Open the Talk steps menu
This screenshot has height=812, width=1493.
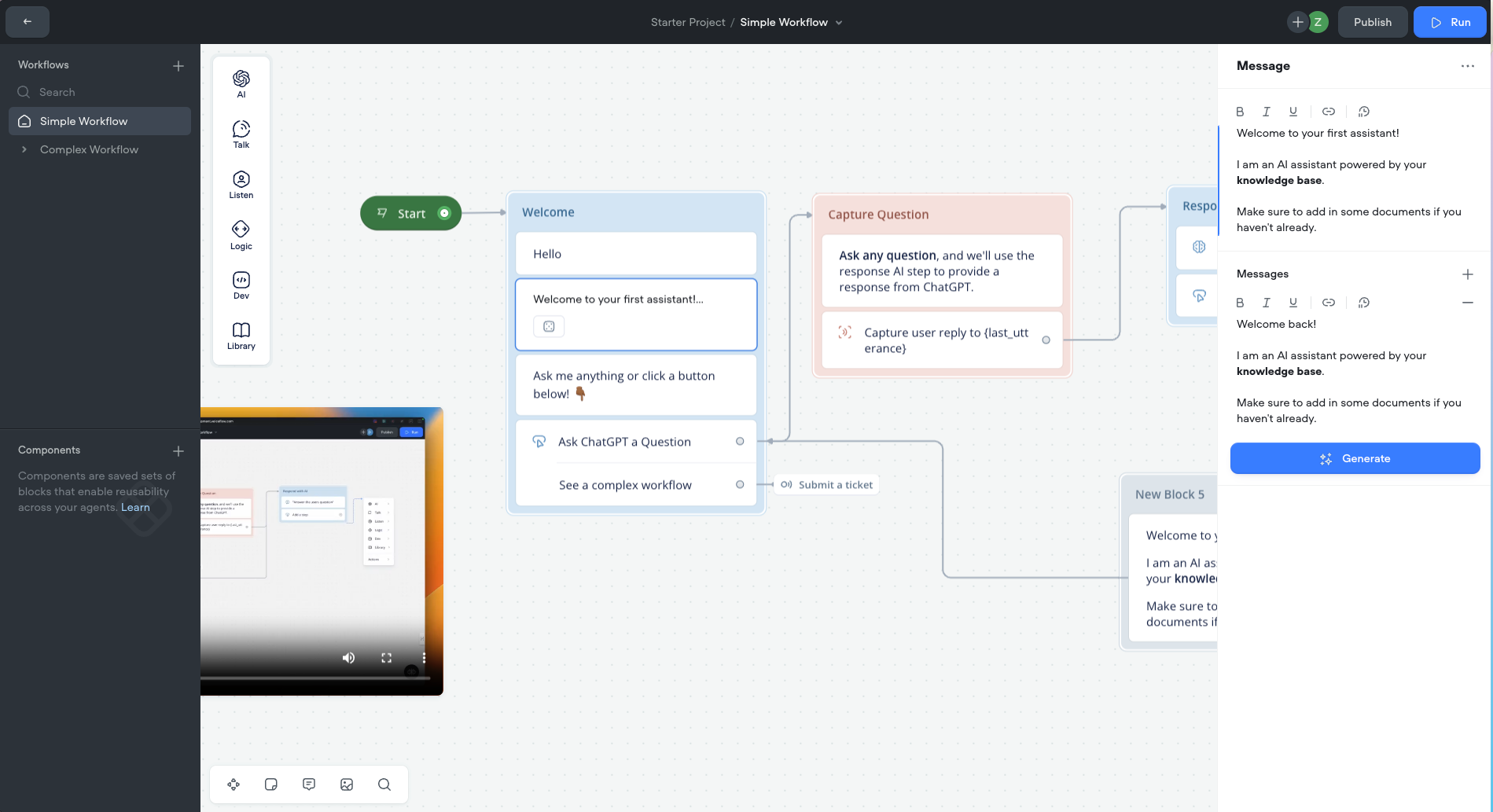[x=241, y=133]
